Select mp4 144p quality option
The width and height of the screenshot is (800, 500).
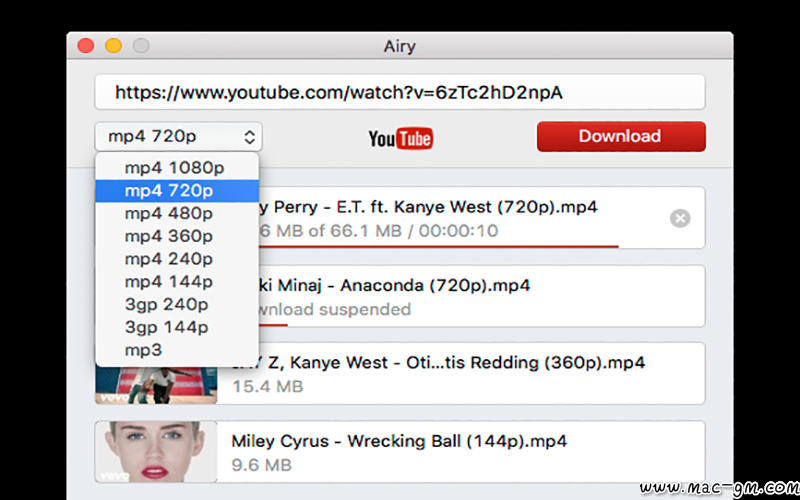coord(177,282)
